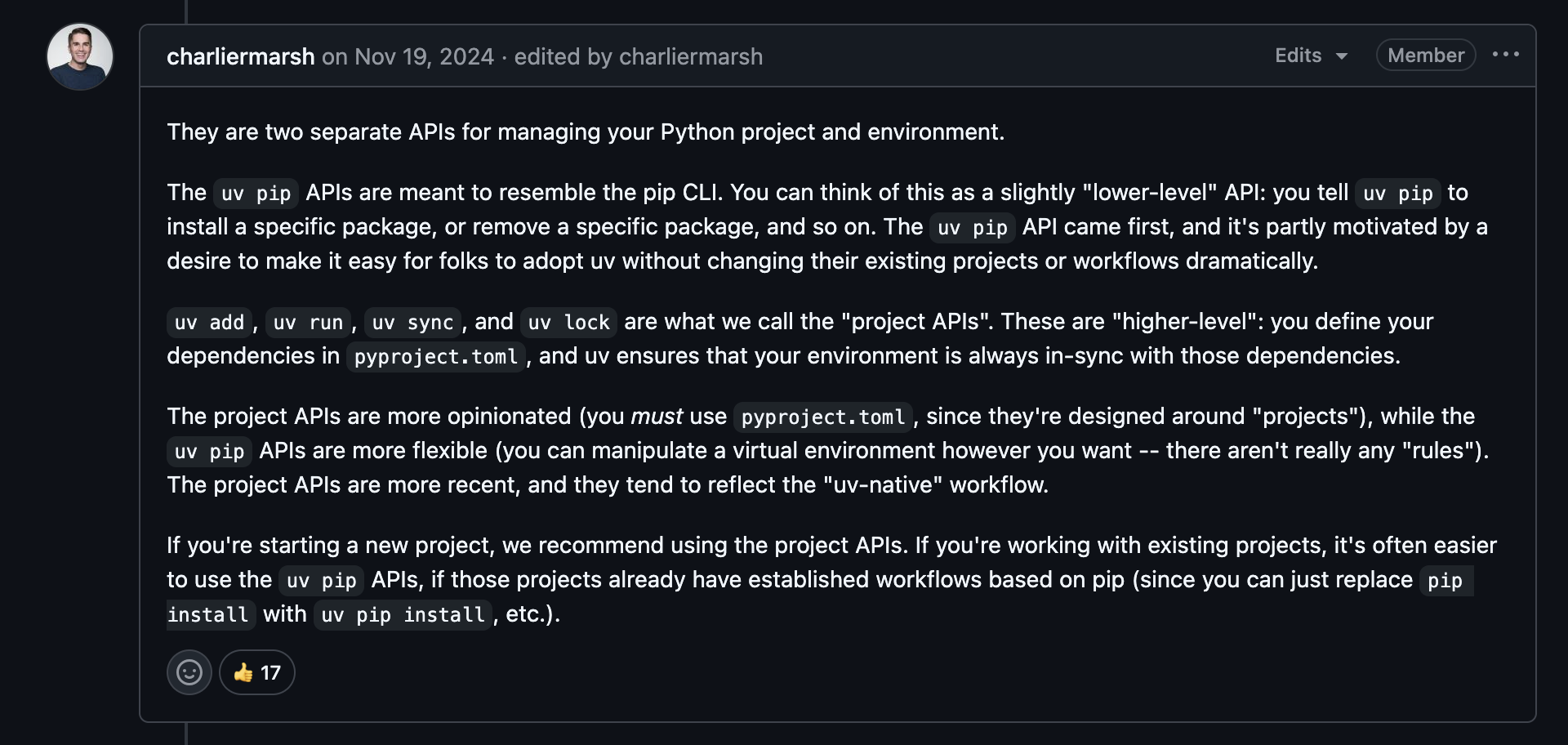This screenshot has width=1568, height=745.
Task: Click the uv sync code chip
Action: click(x=412, y=323)
